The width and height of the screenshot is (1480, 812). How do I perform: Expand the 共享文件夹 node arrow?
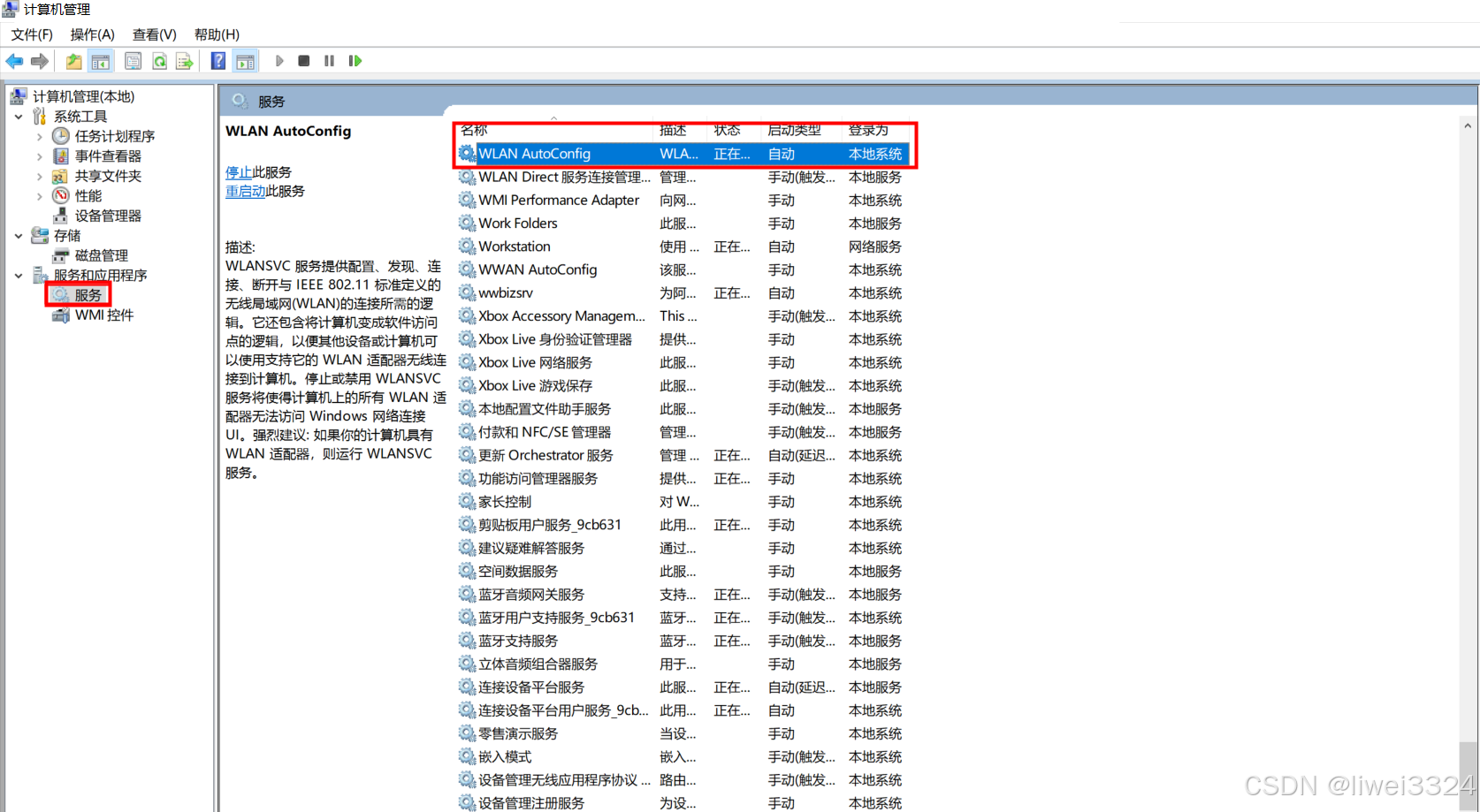tap(39, 176)
